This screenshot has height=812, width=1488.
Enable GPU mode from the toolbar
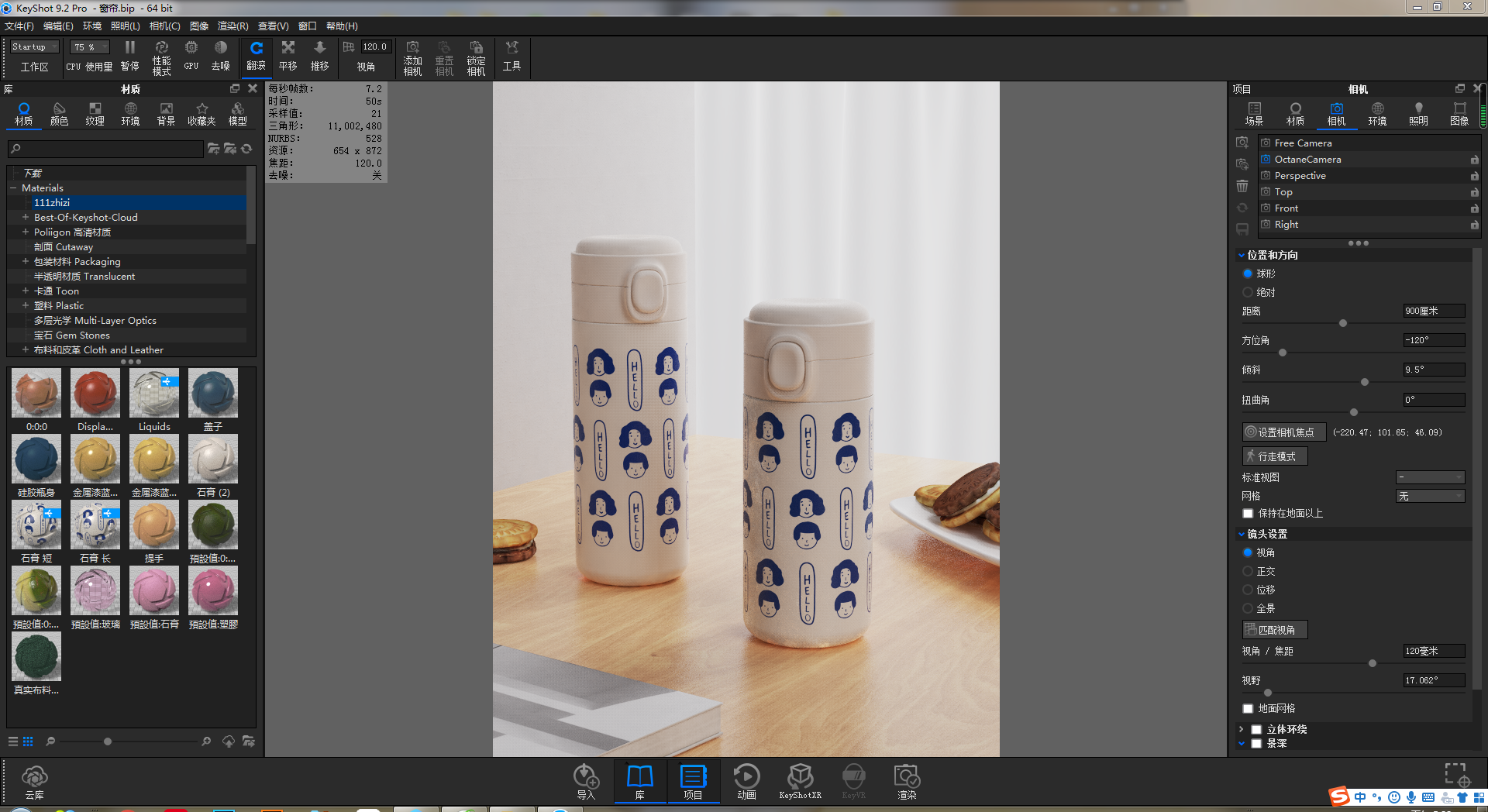[x=191, y=56]
